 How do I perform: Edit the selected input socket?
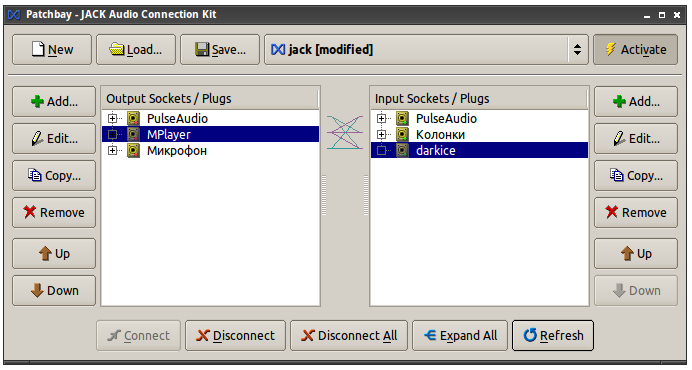coord(636,139)
